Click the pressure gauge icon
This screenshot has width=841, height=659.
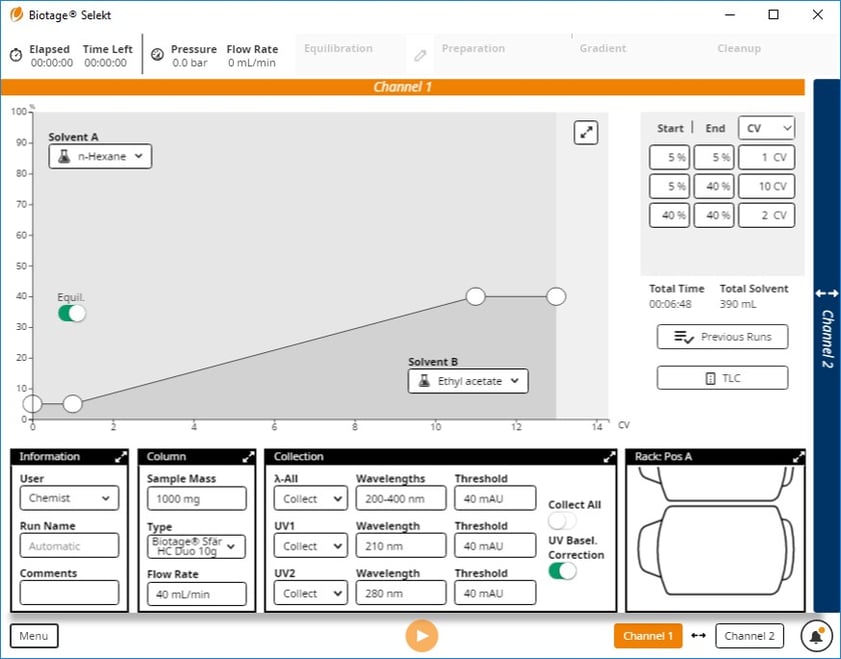157,55
